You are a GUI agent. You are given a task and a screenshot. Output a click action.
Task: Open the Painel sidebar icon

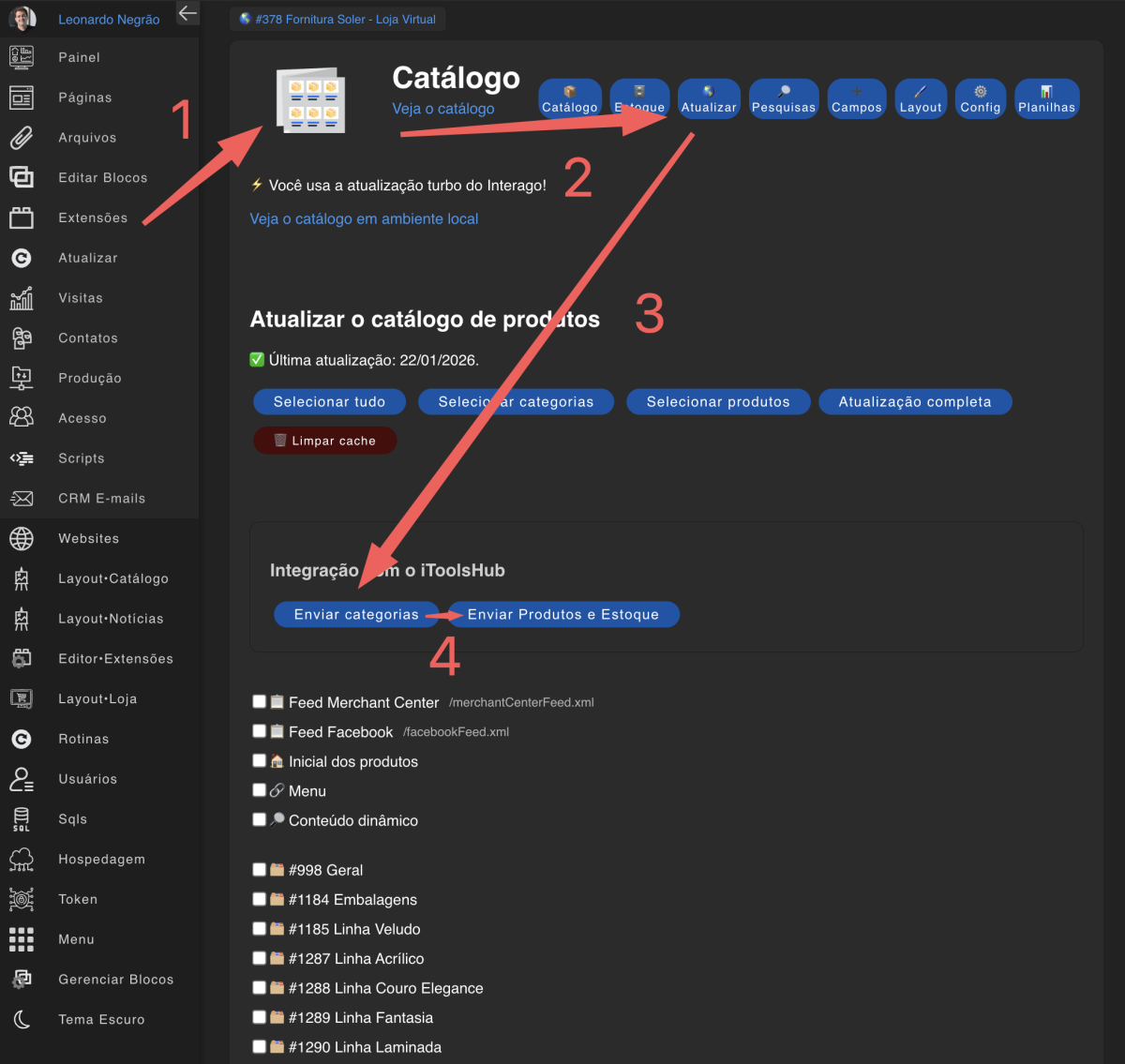(22, 57)
